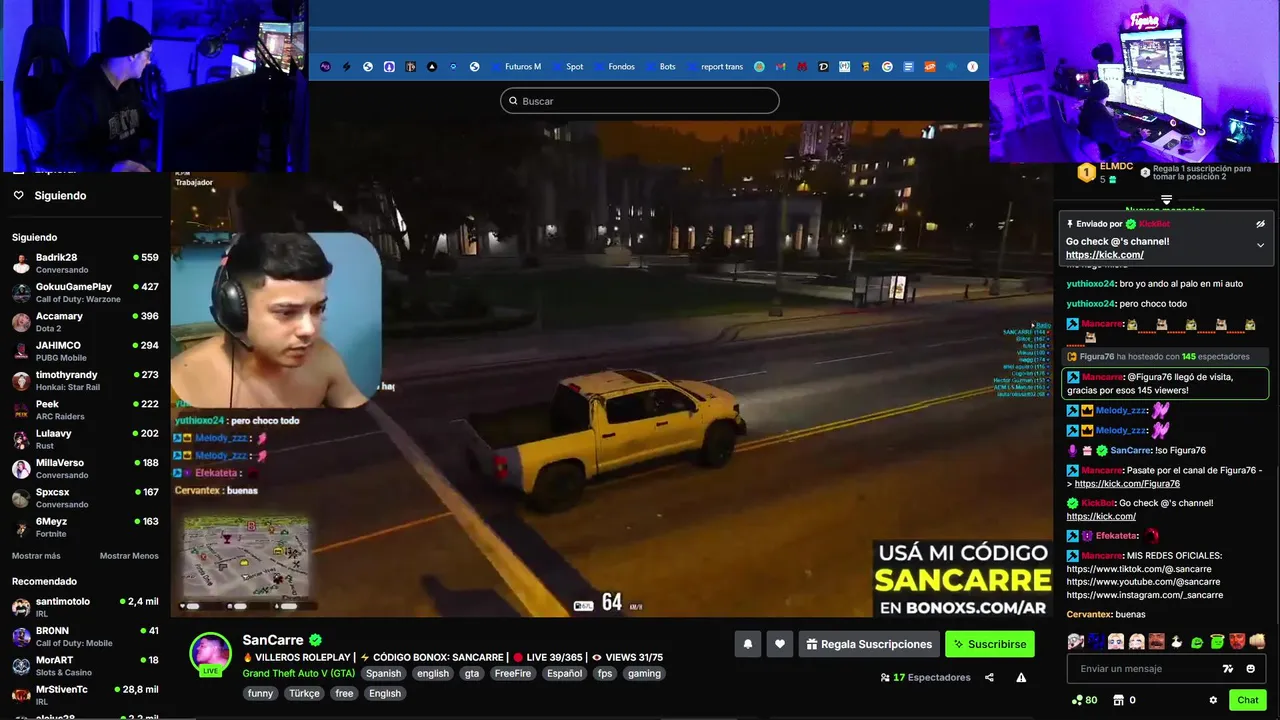Unpin the message sent by KickBot
The image size is (1280, 720).
[x=1260, y=224]
